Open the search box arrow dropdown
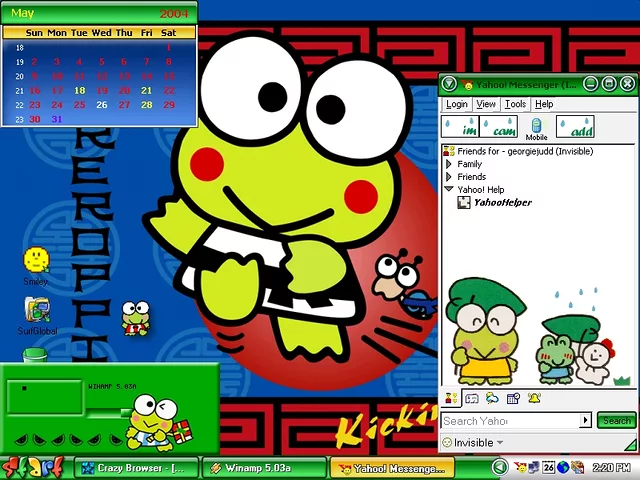640x480 pixels. [586, 420]
